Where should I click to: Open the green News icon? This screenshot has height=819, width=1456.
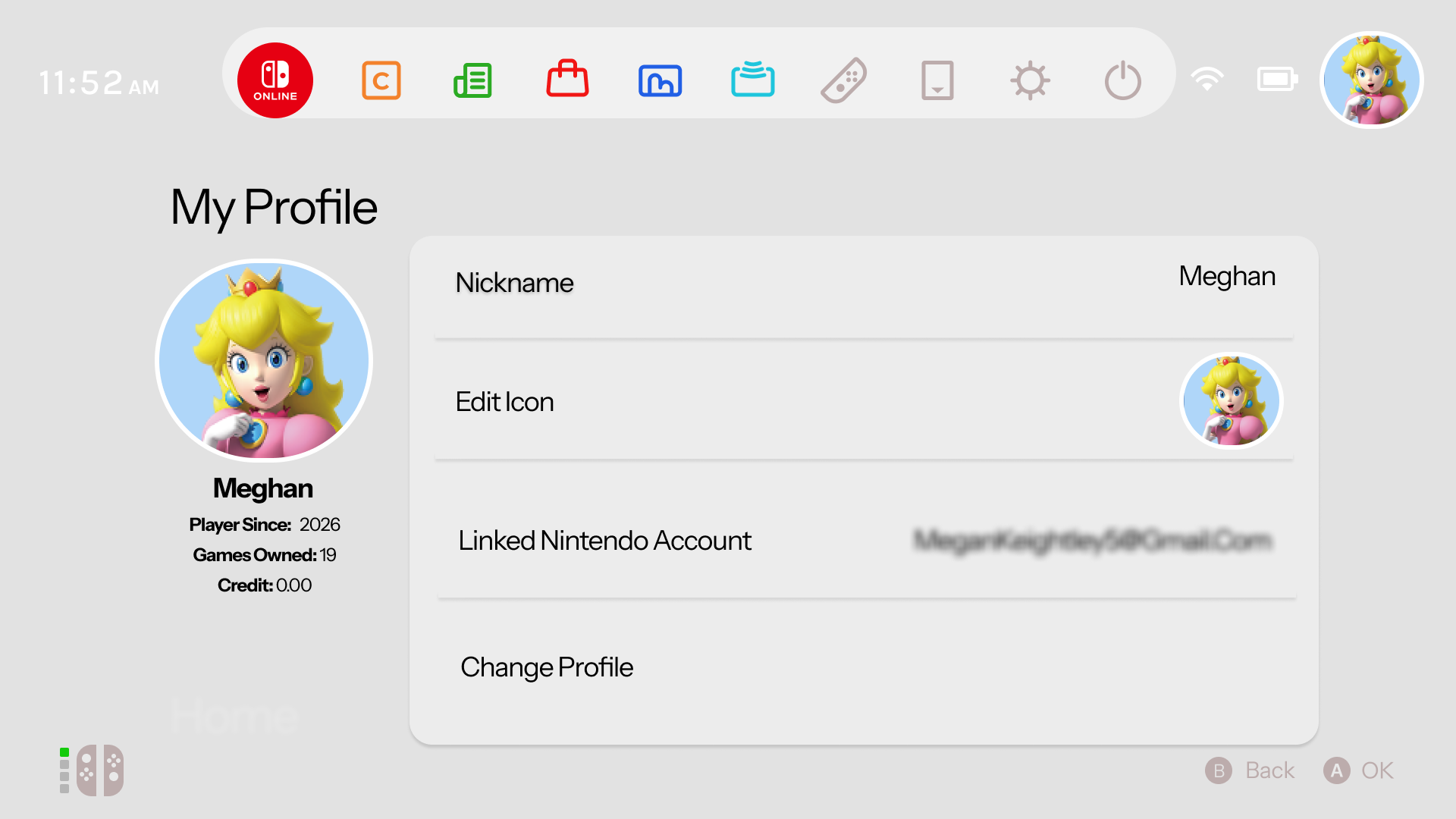point(473,80)
